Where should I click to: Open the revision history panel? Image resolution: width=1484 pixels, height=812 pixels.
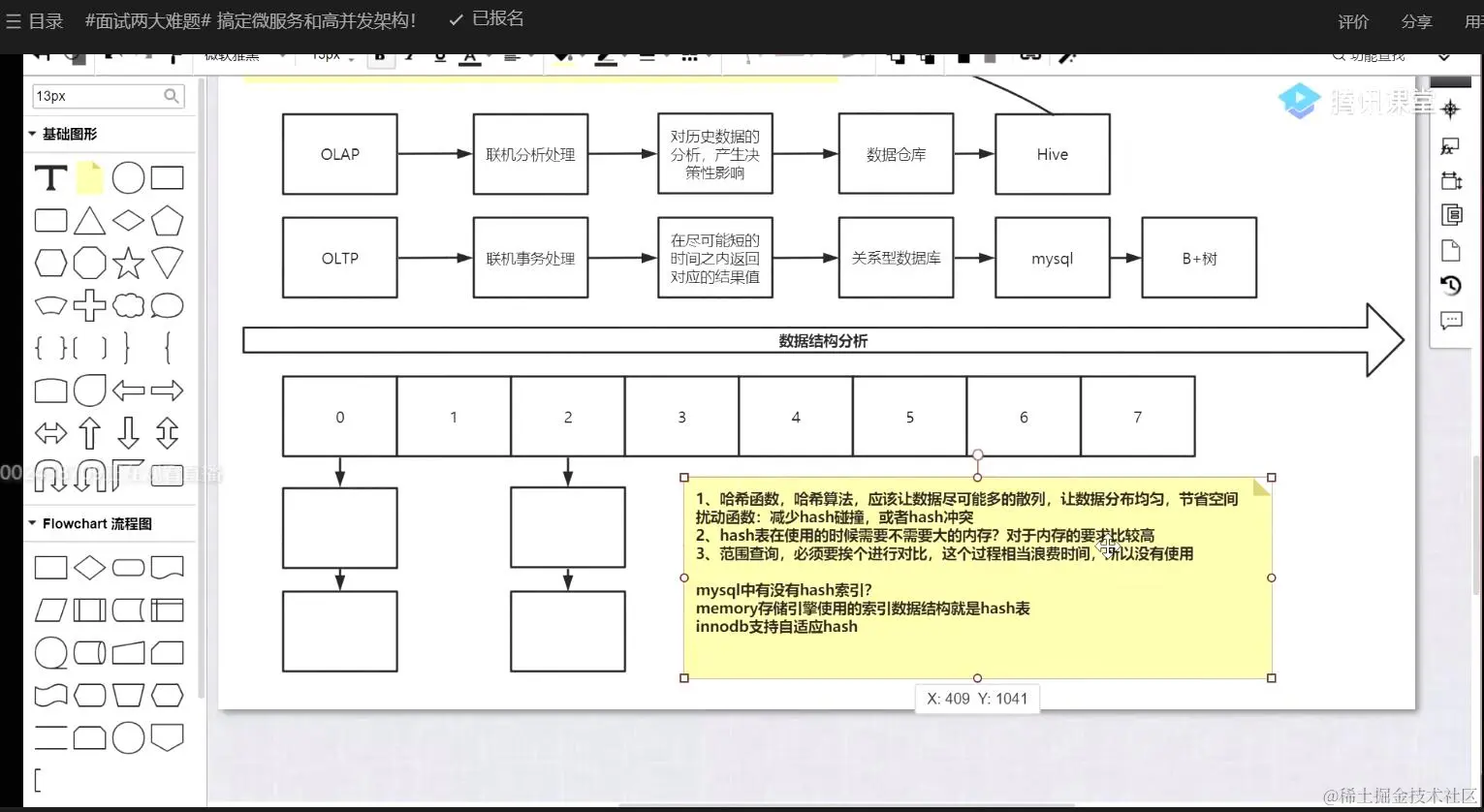pos(1451,285)
